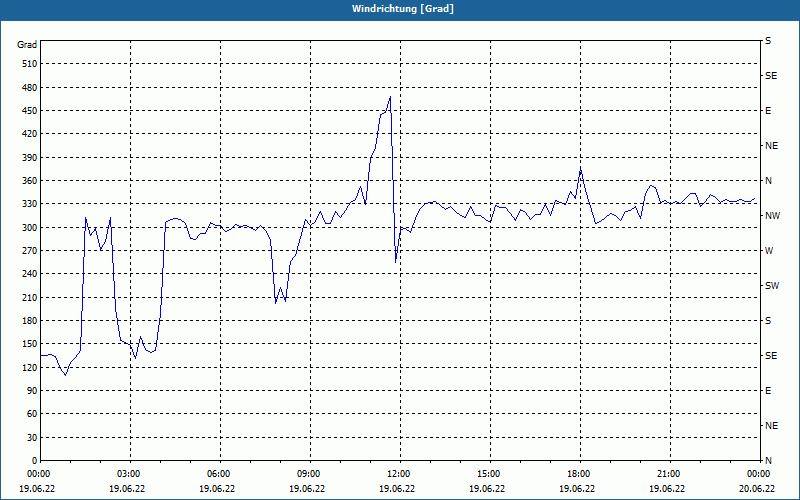Select the 510 y-axis value

[x=30, y=64]
